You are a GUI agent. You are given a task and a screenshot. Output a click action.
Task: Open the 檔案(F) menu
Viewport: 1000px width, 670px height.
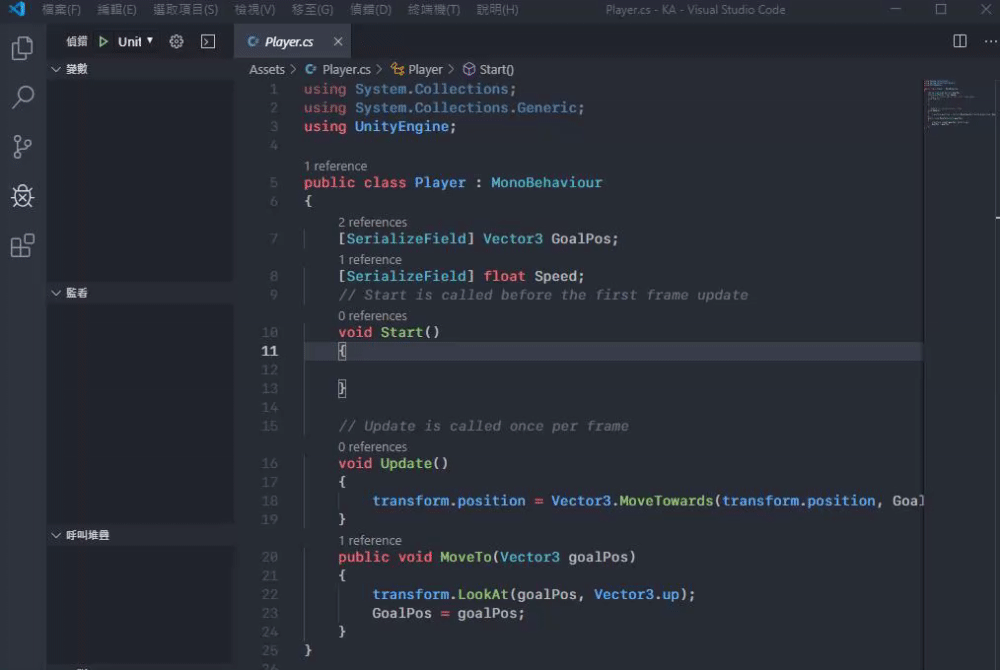[61, 10]
